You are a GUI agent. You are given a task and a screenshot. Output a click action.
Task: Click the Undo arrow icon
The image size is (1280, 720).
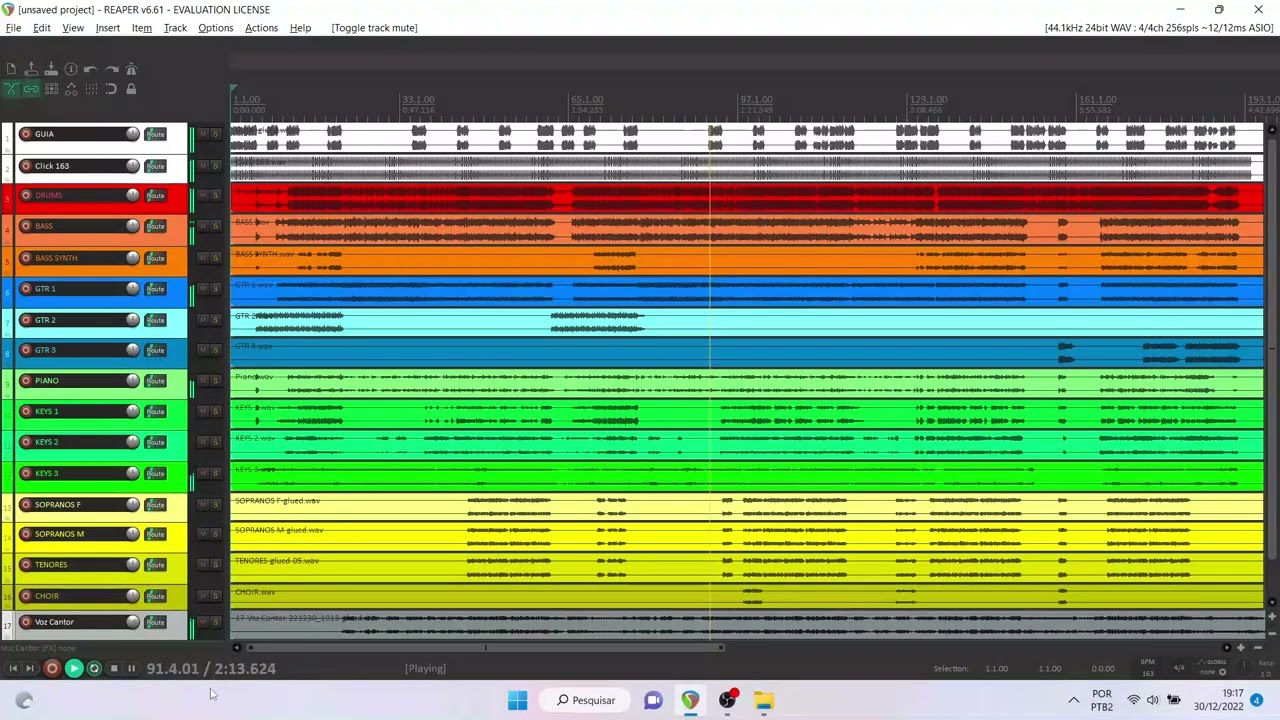[x=91, y=69]
